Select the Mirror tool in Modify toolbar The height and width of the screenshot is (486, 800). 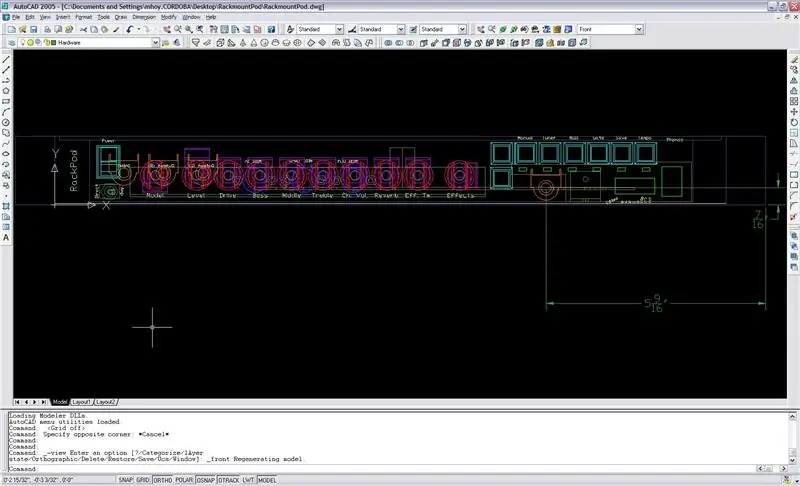click(x=794, y=80)
